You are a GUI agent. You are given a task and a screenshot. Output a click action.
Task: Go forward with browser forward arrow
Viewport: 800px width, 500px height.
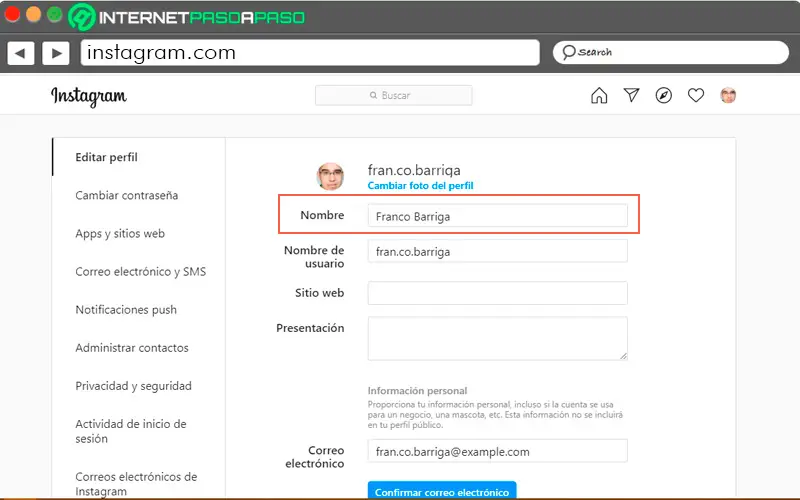coord(56,53)
